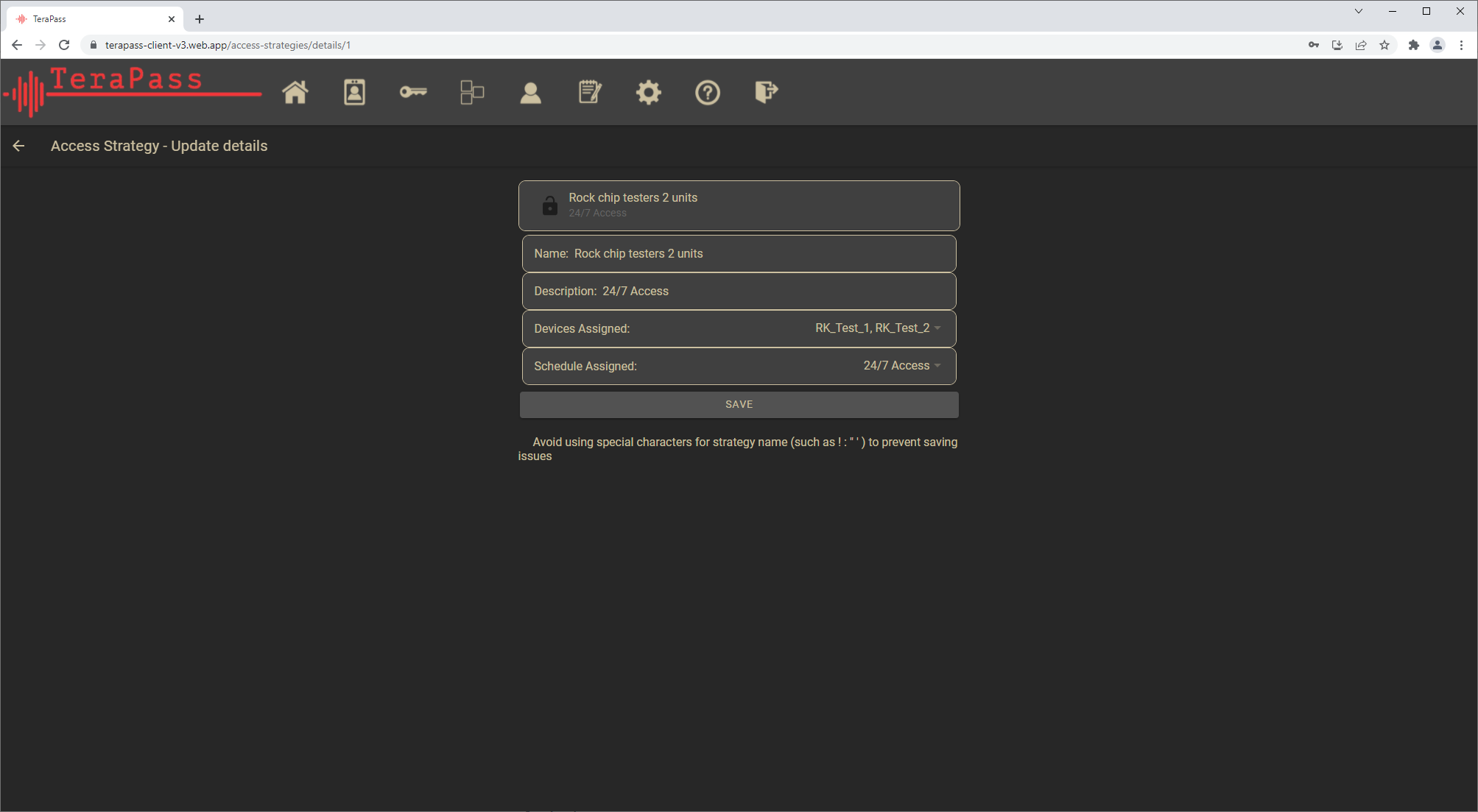This screenshot has width=1478, height=812.
Task: Click the back arrow beside Access Strategy
Action: [19, 146]
